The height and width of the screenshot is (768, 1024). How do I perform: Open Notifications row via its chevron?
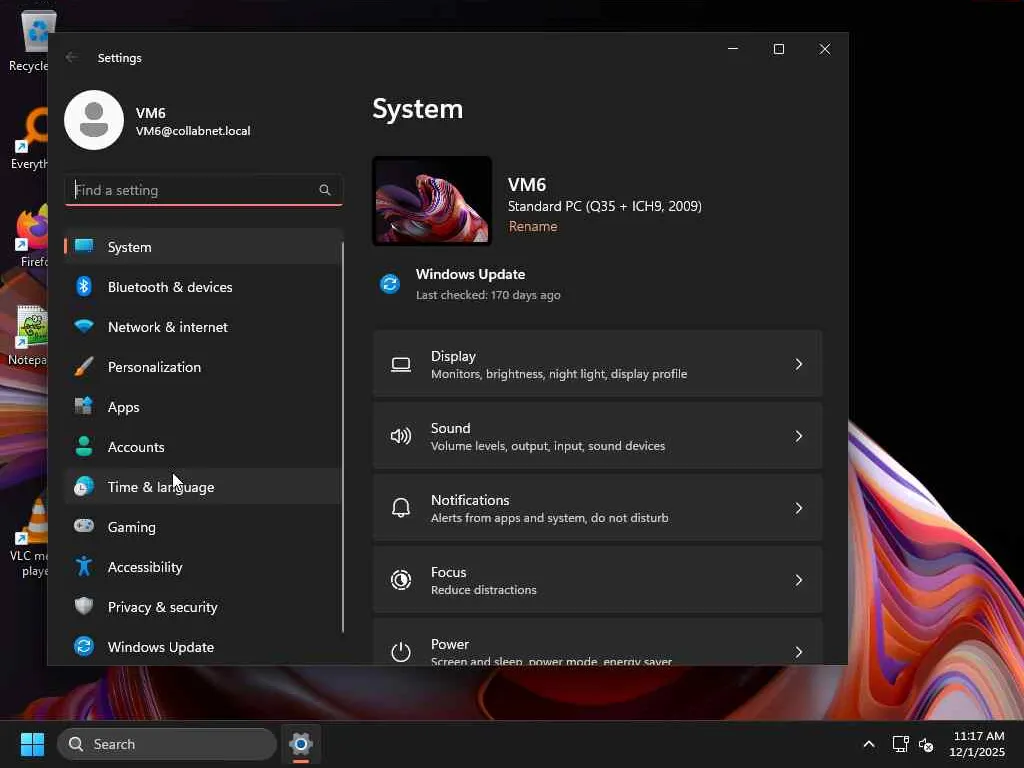(798, 509)
